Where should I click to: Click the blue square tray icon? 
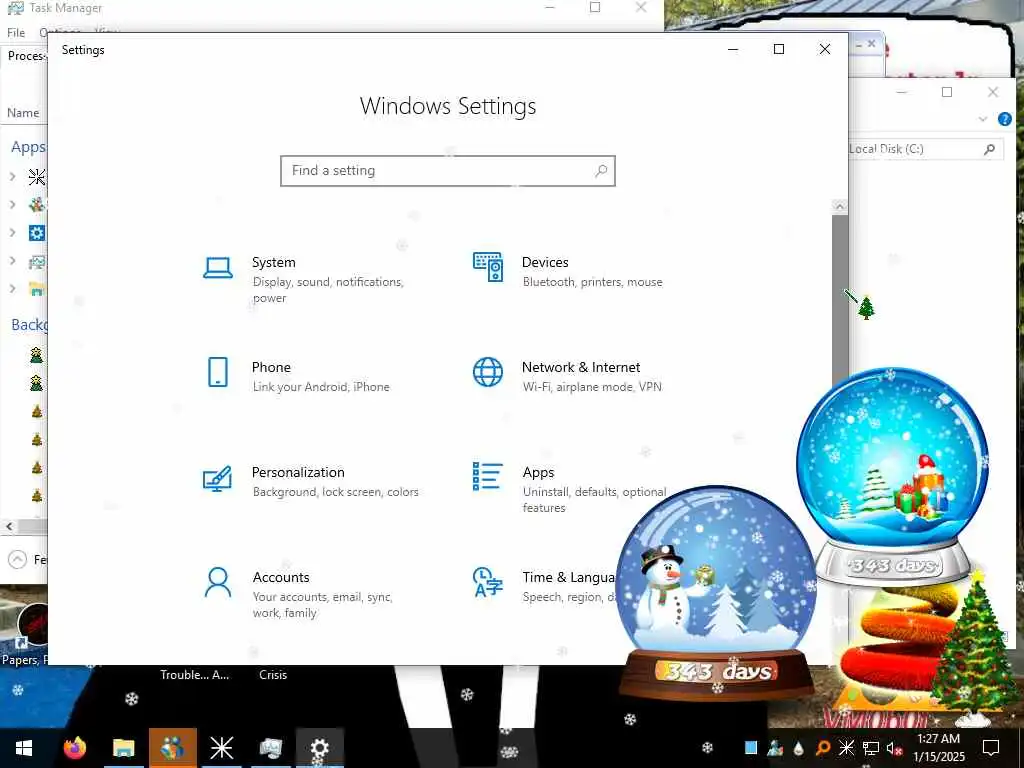click(751, 748)
